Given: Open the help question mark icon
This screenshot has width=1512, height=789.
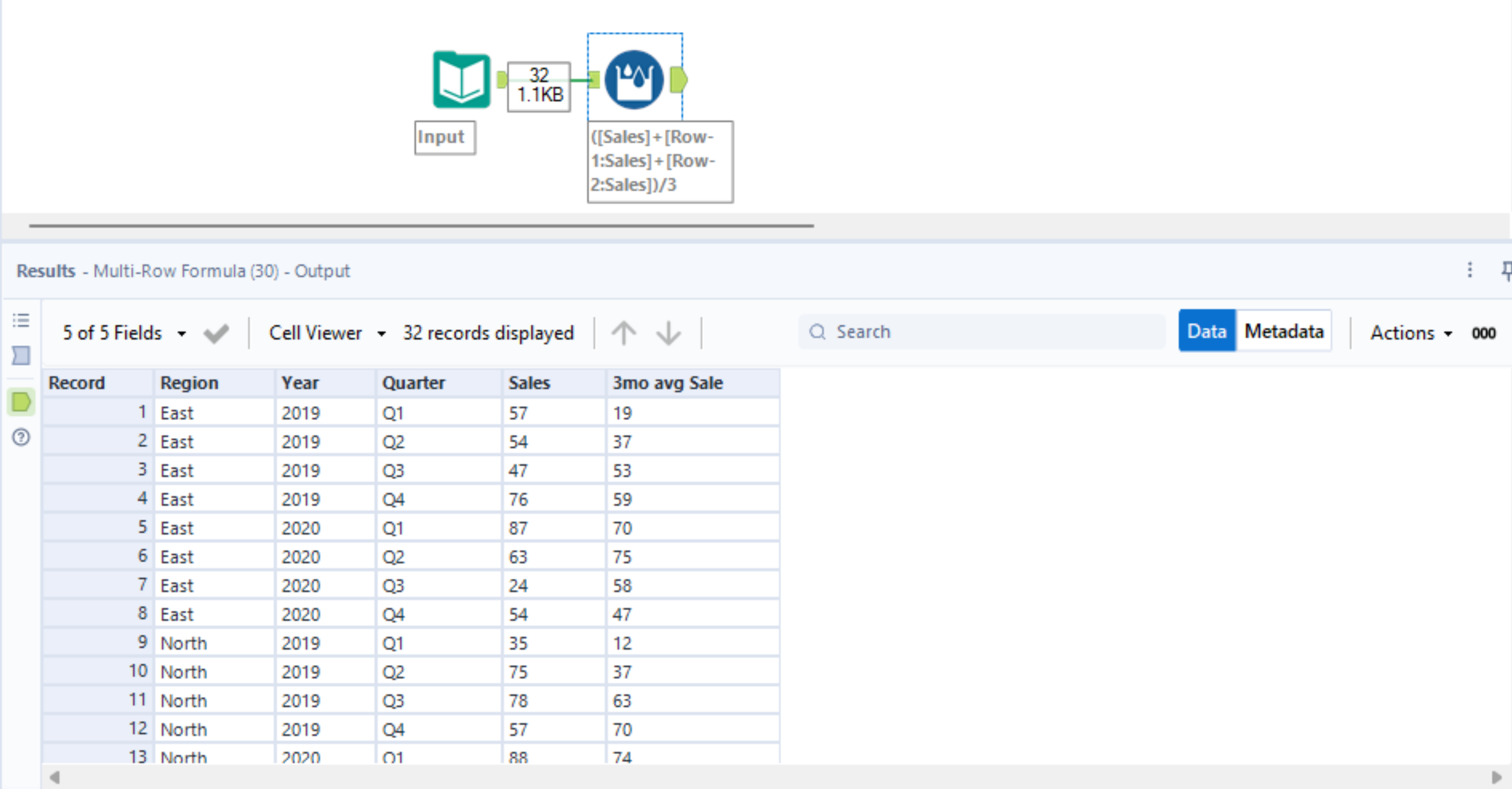Looking at the screenshot, I should [x=21, y=437].
